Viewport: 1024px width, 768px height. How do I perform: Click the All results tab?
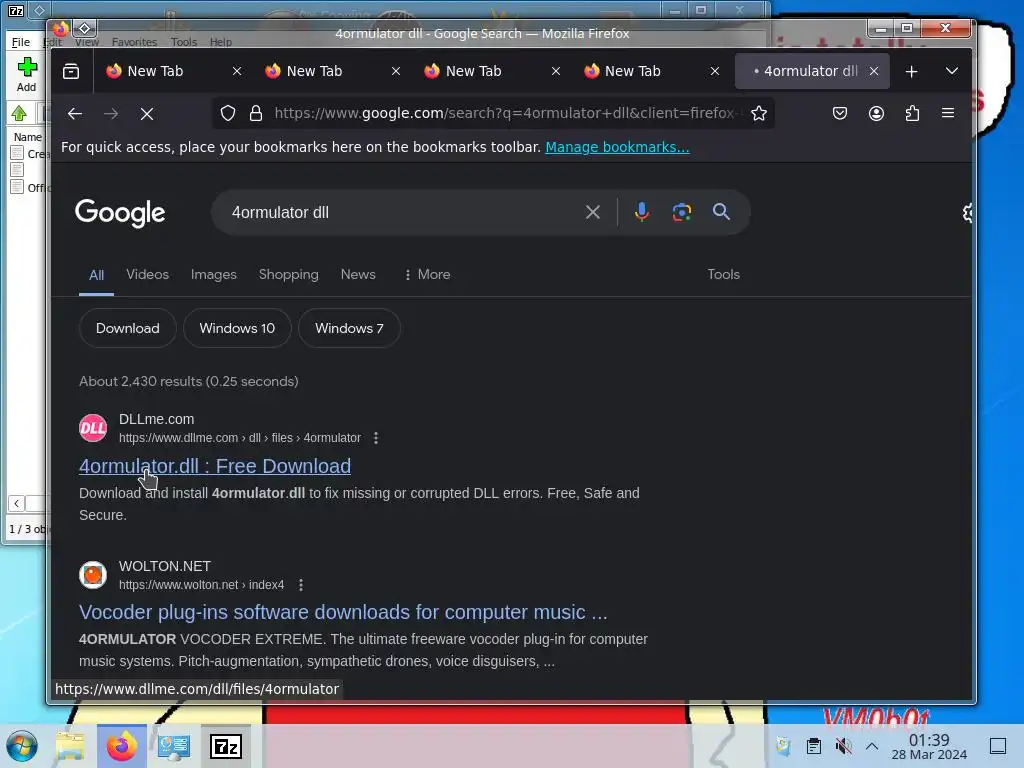coord(96,275)
